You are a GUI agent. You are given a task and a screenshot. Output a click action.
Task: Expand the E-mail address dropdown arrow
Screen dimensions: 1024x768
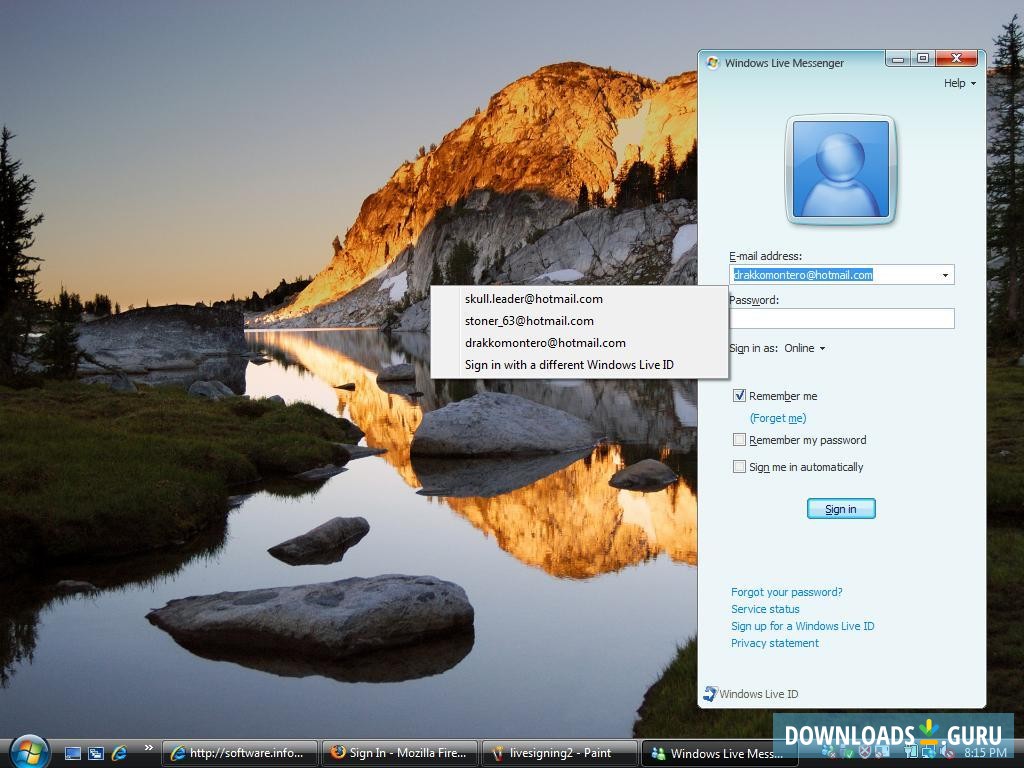coord(945,275)
